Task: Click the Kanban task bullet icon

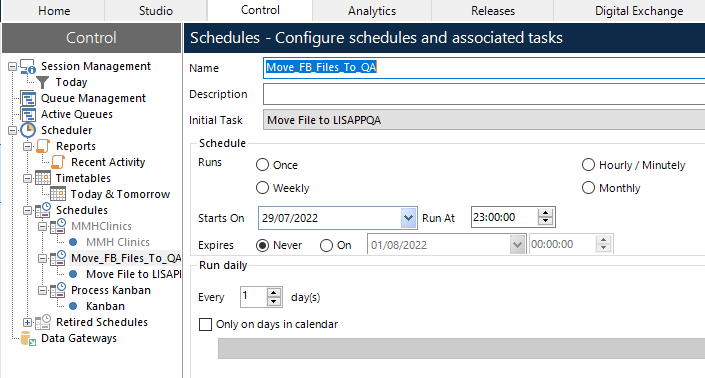Action: pos(73,306)
